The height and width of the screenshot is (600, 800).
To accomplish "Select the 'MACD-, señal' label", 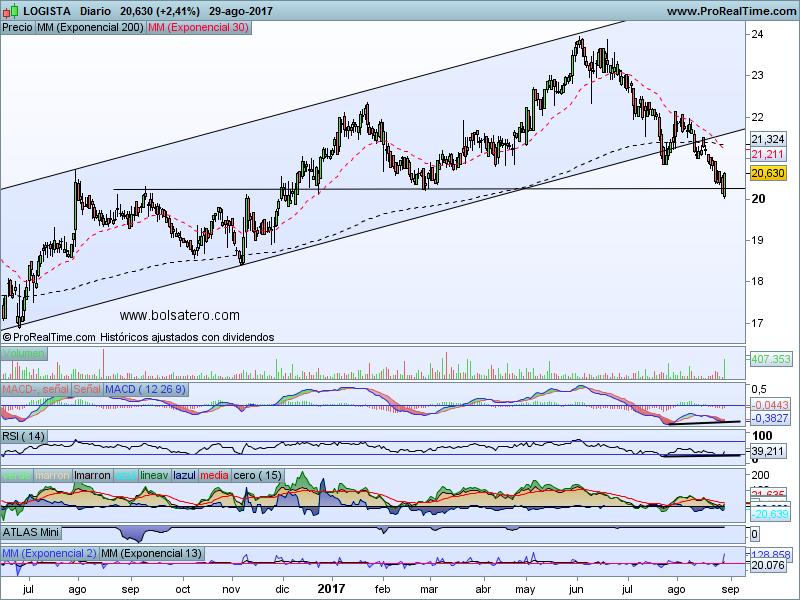I will pyautogui.click(x=35, y=388).
